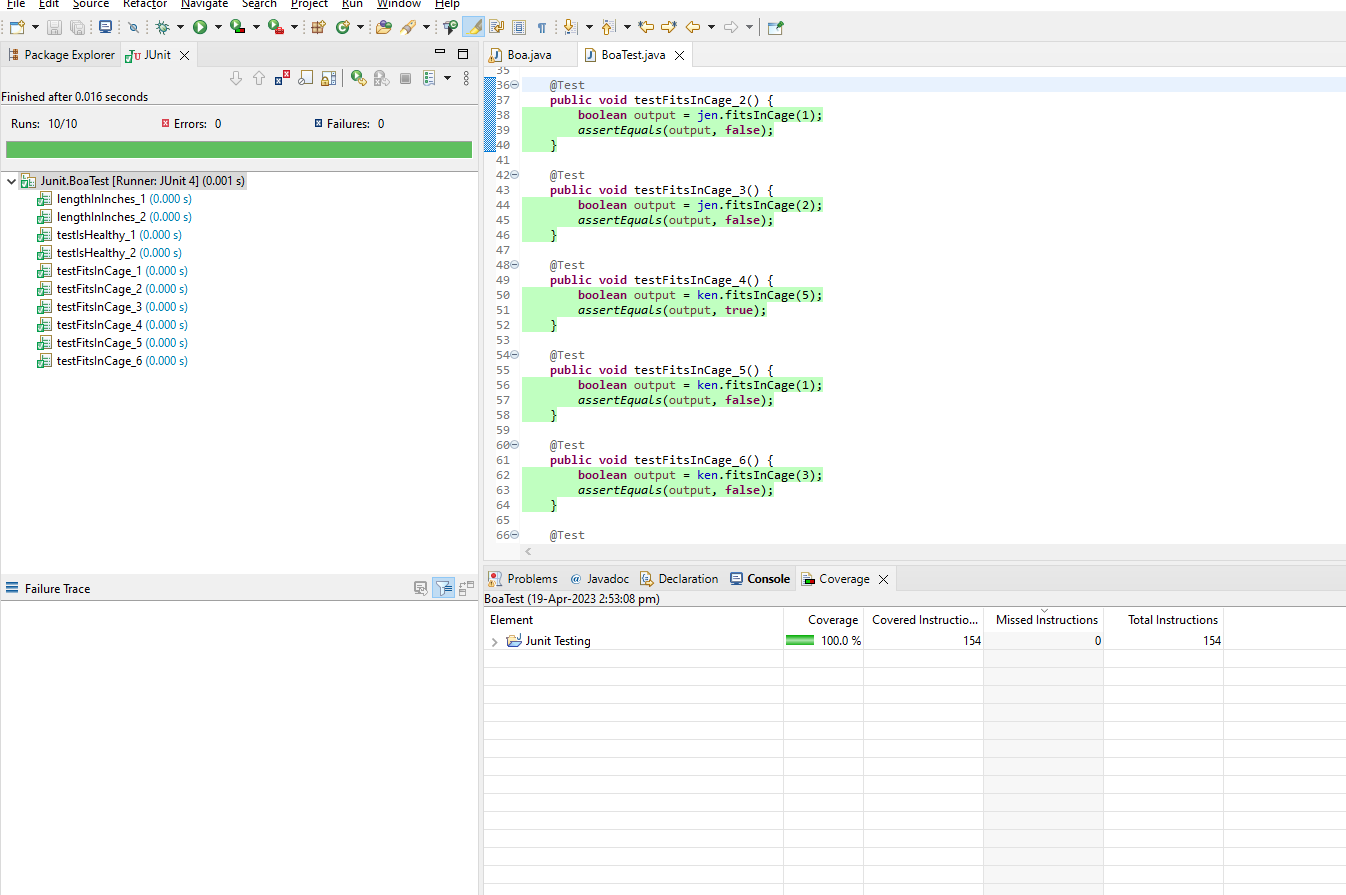This screenshot has height=895, width=1346.
Task: Click Covered Instructions column header
Action: (x=924, y=620)
